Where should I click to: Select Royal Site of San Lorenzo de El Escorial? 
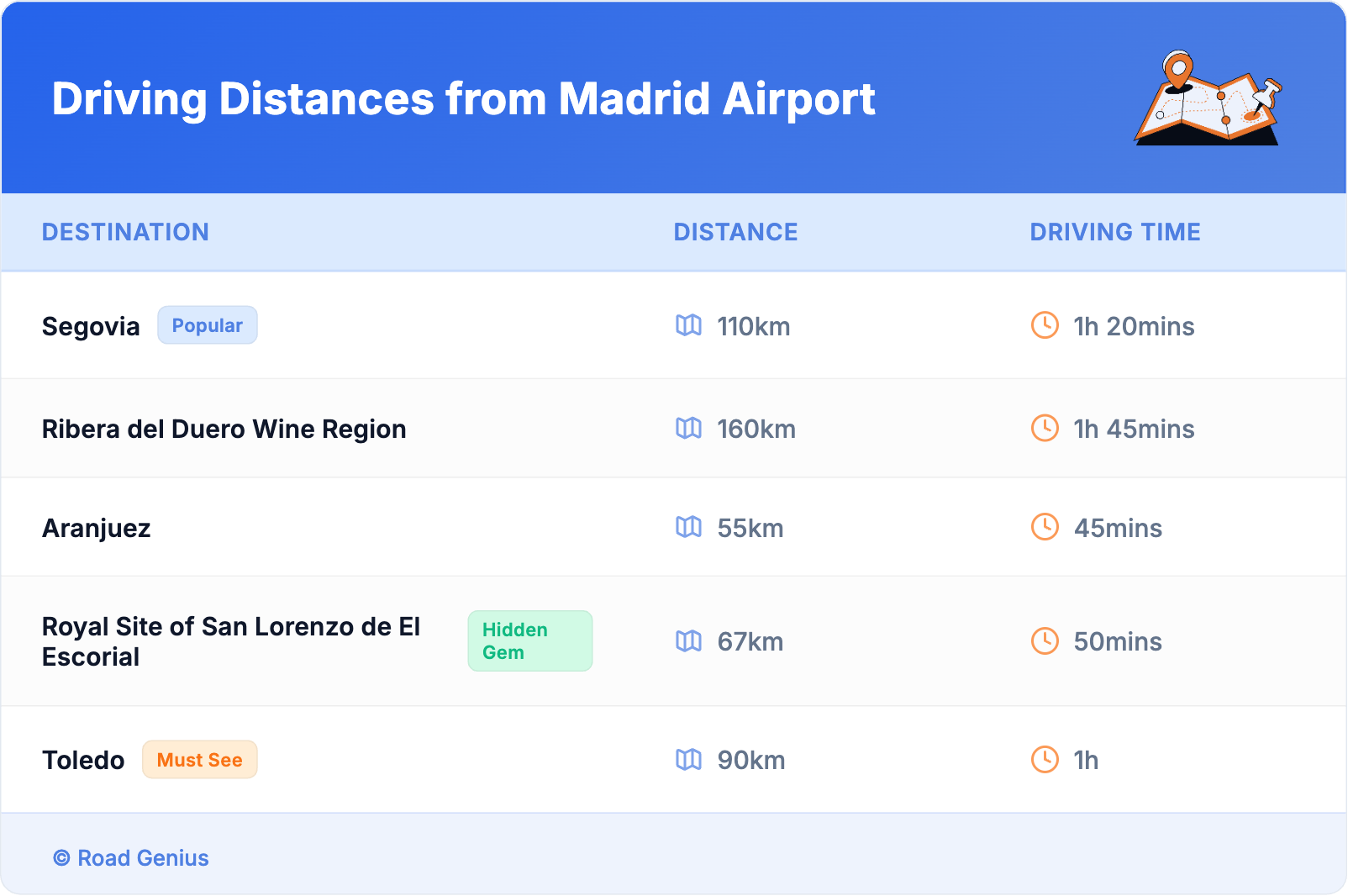click(231, 641)
